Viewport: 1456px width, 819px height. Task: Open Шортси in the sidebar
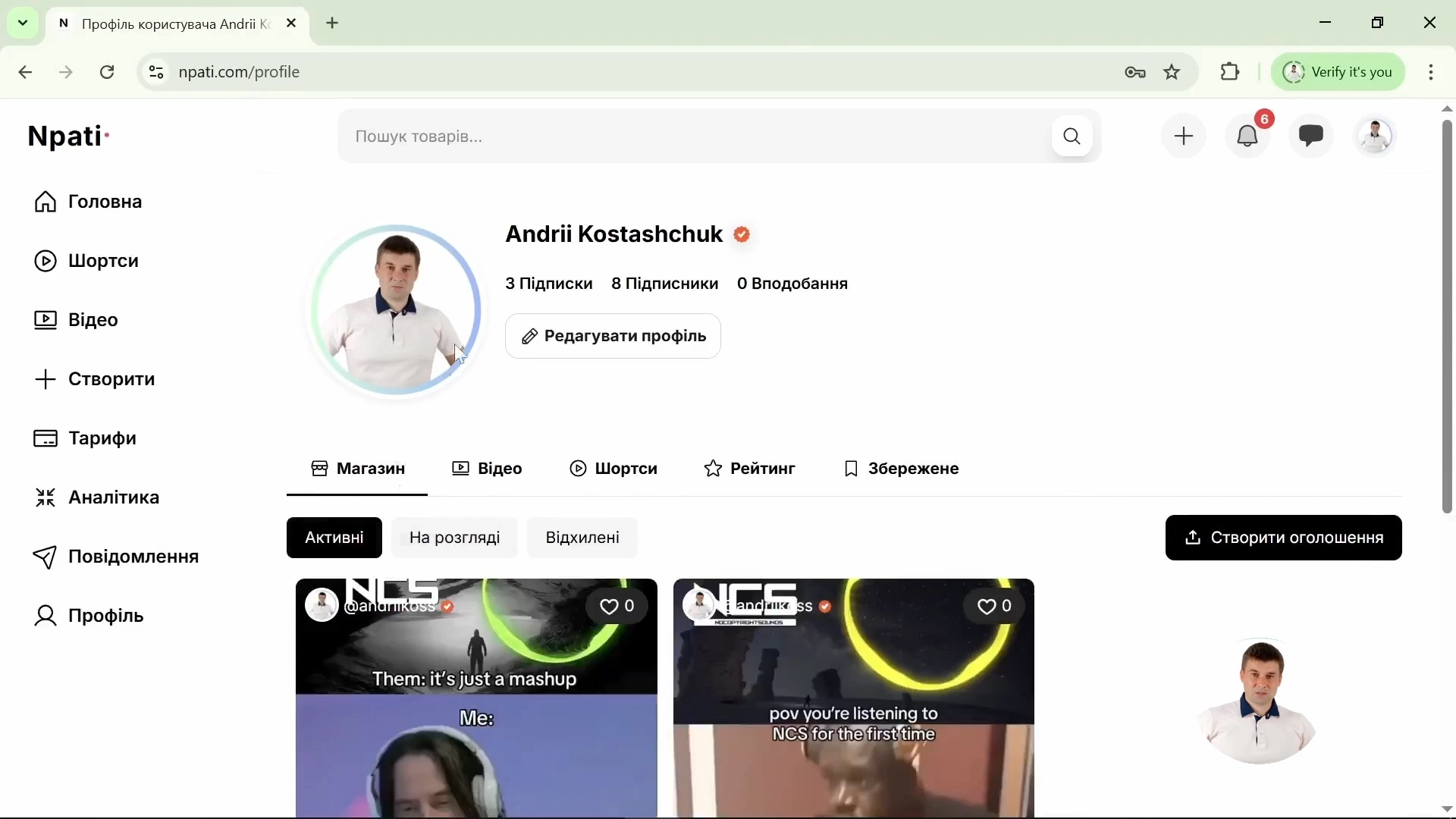click(86, 262)
